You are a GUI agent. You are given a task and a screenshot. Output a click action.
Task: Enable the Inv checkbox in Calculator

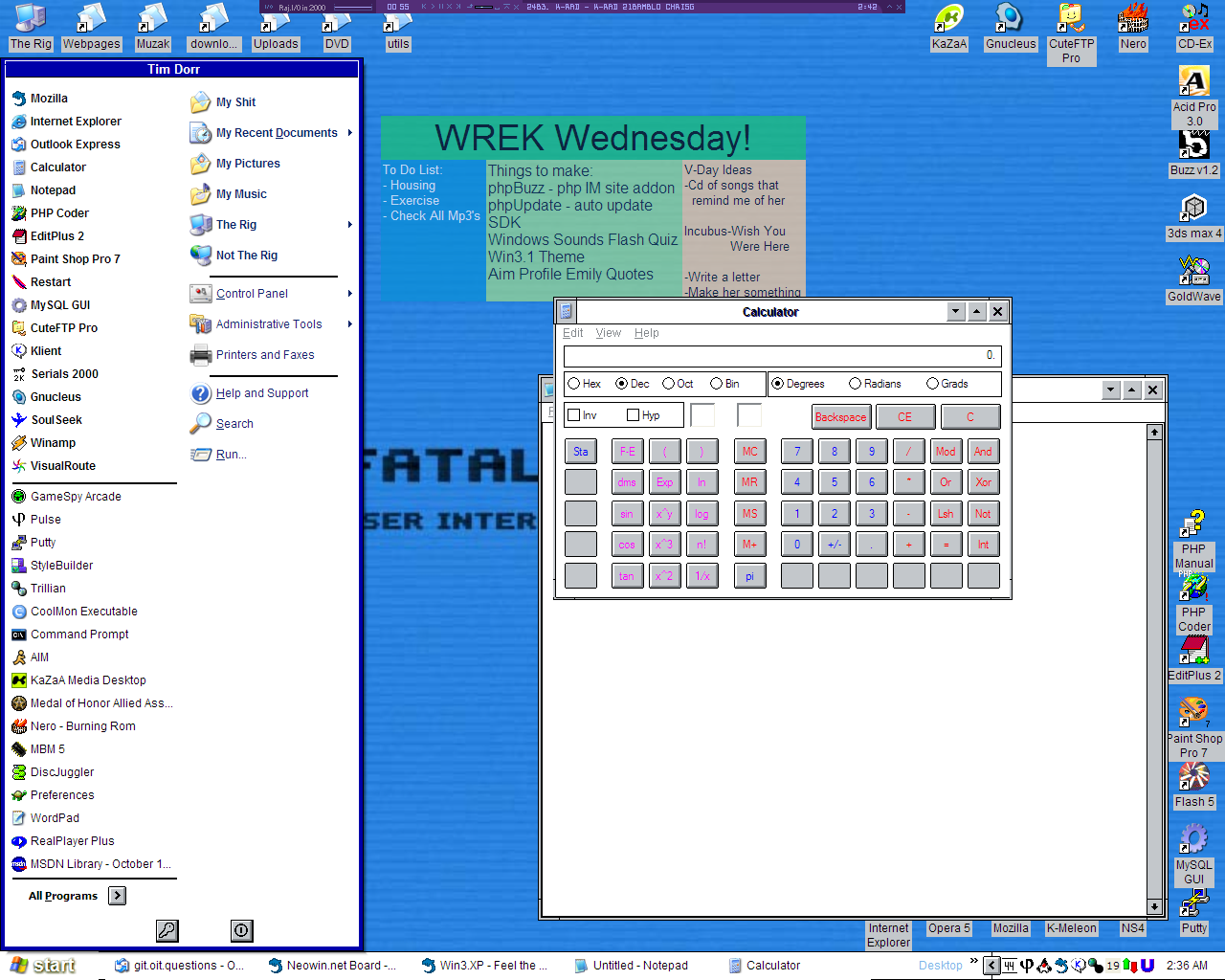pyautogui.click(x=574, y=415)
